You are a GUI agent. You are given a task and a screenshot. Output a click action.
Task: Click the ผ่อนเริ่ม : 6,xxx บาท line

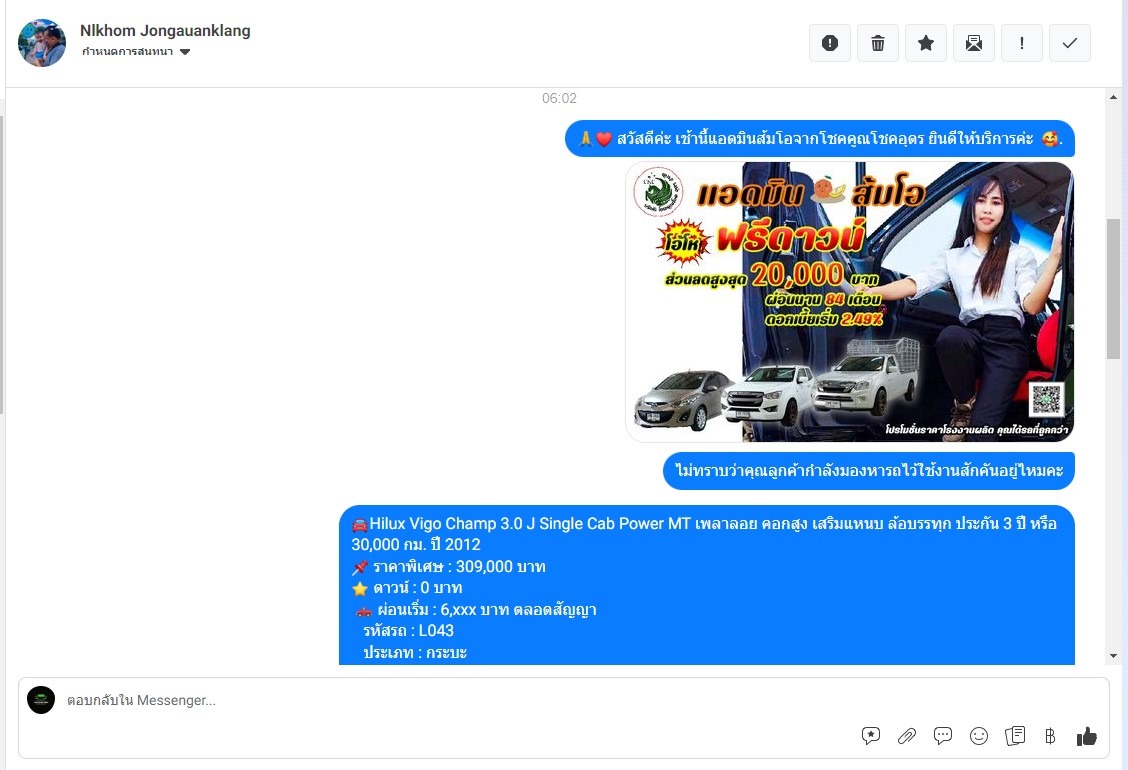coord(476,610)
